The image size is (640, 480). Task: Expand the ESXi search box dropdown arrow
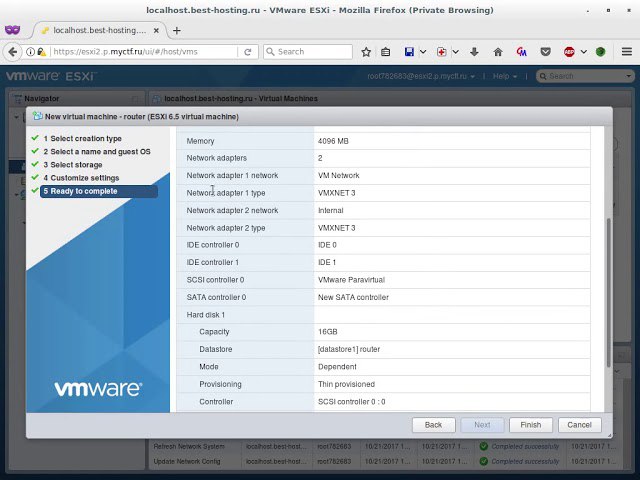tap(628, 76)
